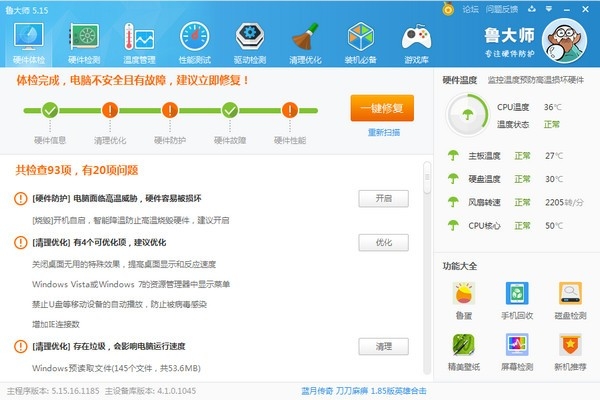The height and width of the screenshot is (400, 600).
Task: Open the 磁盘检测 disk detection icon
Action: [x=570, y=294]
